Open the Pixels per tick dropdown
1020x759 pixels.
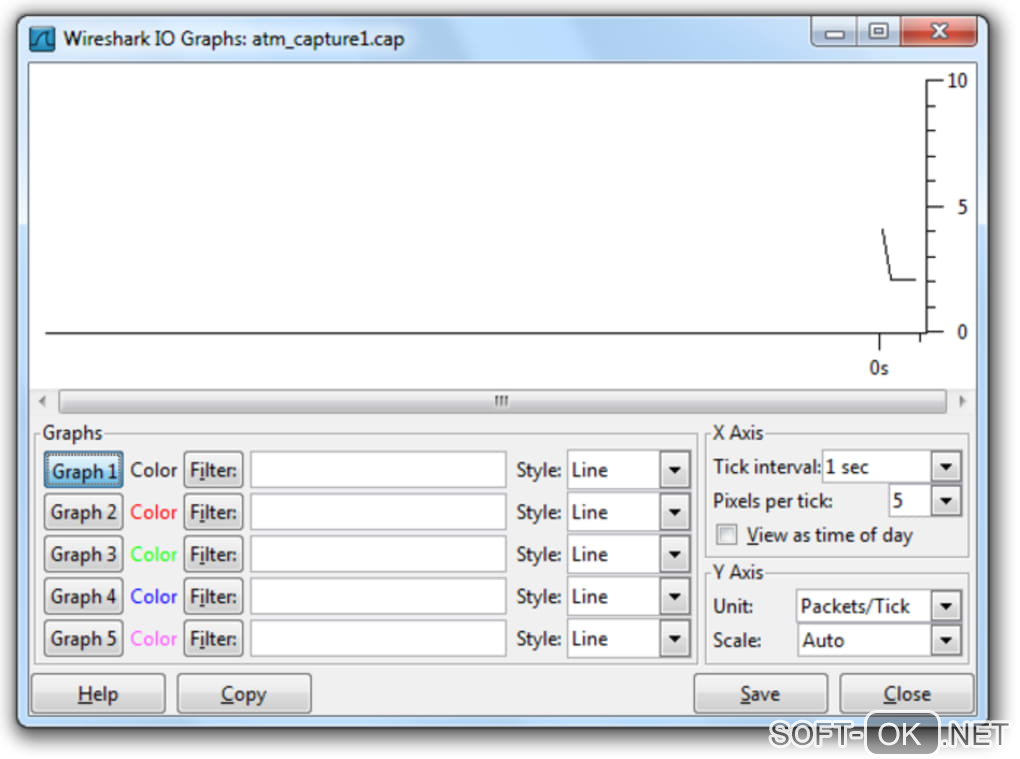(946, 500)
